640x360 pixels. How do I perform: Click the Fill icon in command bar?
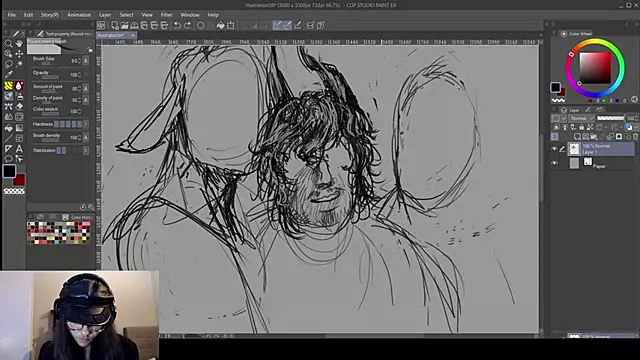point(220,25)
